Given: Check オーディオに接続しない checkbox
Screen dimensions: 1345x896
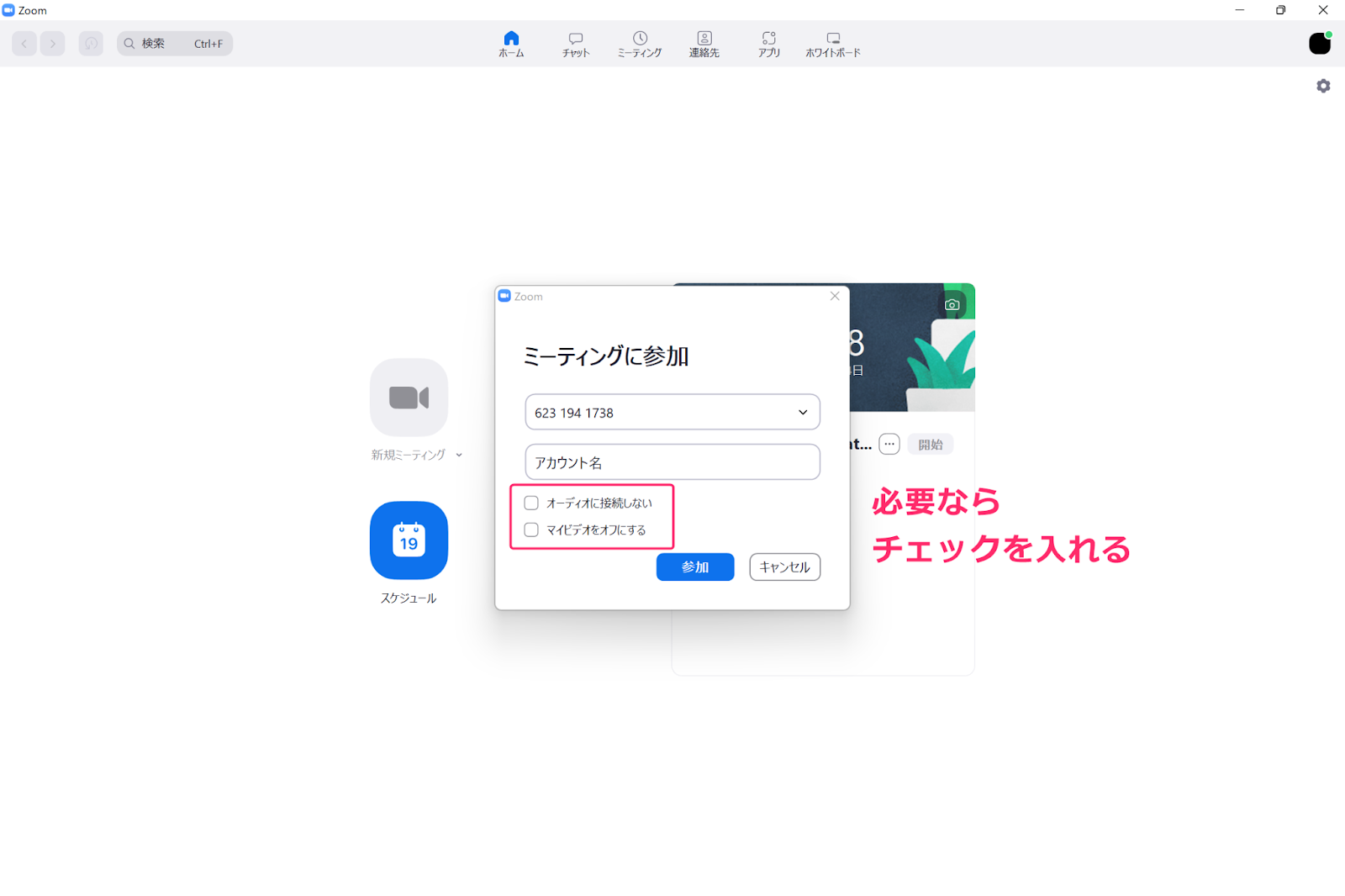Looking at the screenshot, I should coord(531,503).
